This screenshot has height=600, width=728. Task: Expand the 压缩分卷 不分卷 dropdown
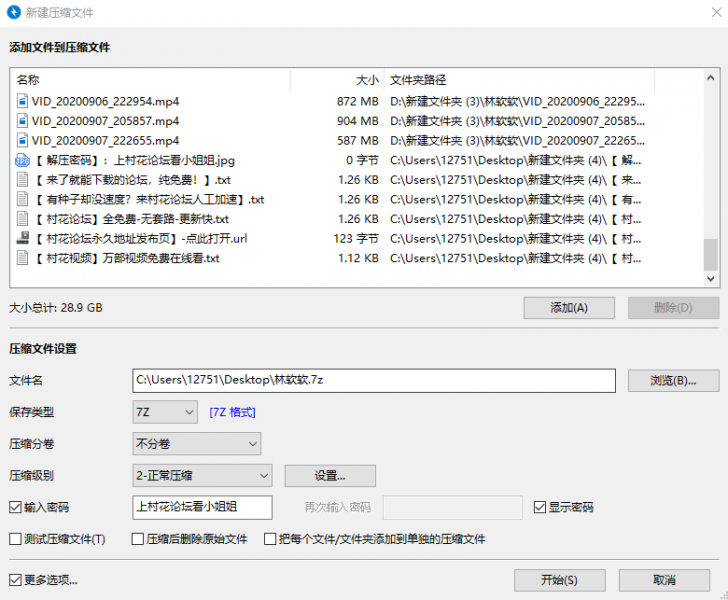pos(196,443)
